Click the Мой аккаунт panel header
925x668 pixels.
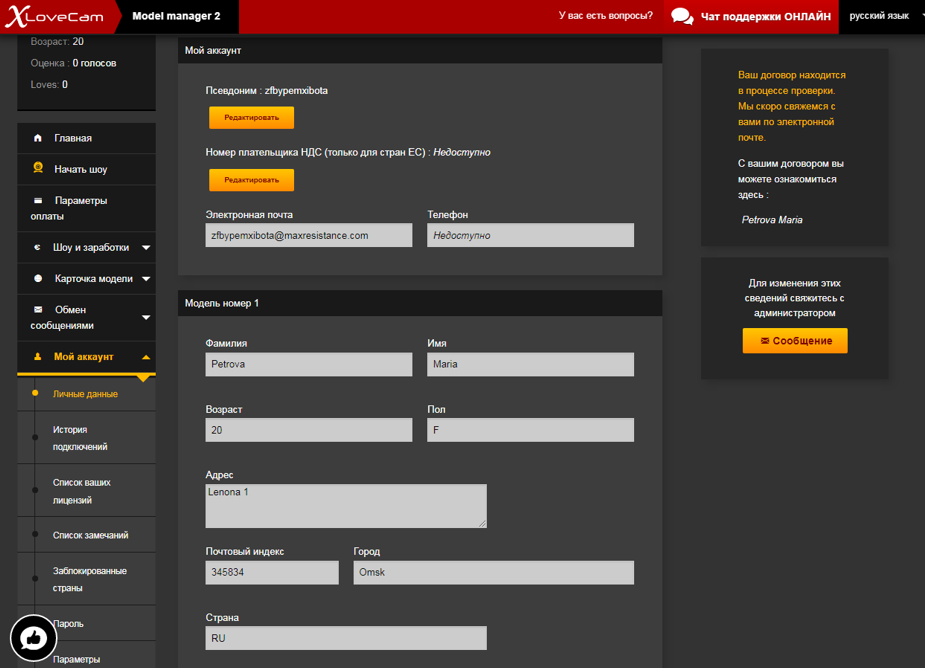[420, 51]
